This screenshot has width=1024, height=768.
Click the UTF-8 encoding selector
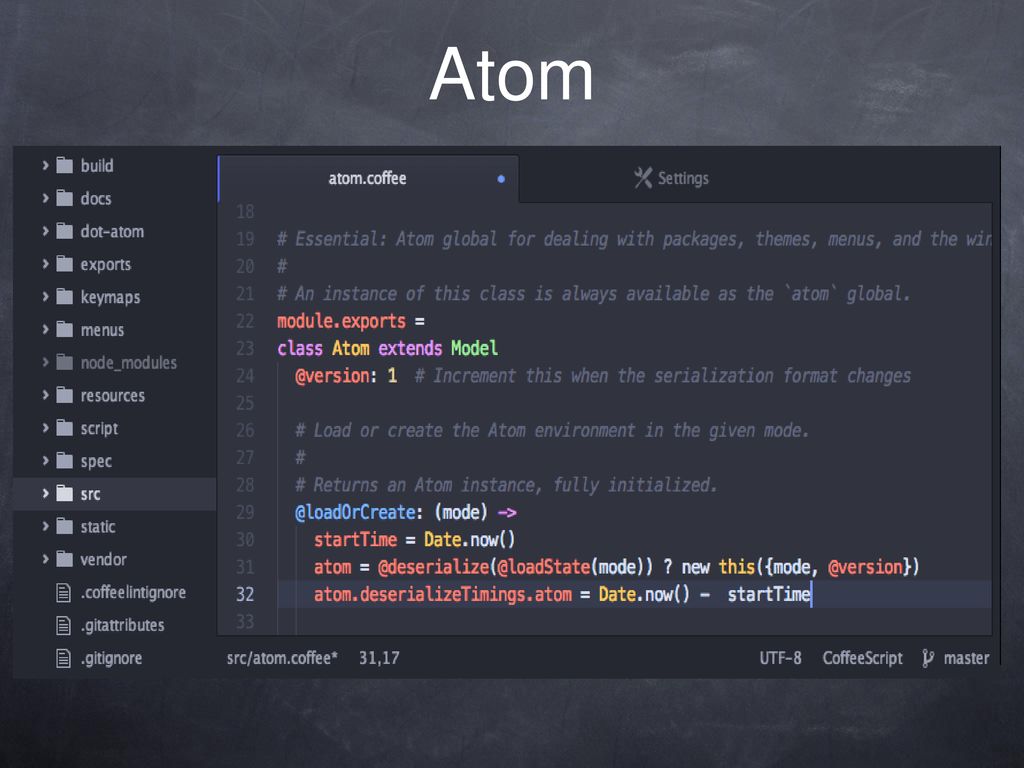click(x=780, y=658)
